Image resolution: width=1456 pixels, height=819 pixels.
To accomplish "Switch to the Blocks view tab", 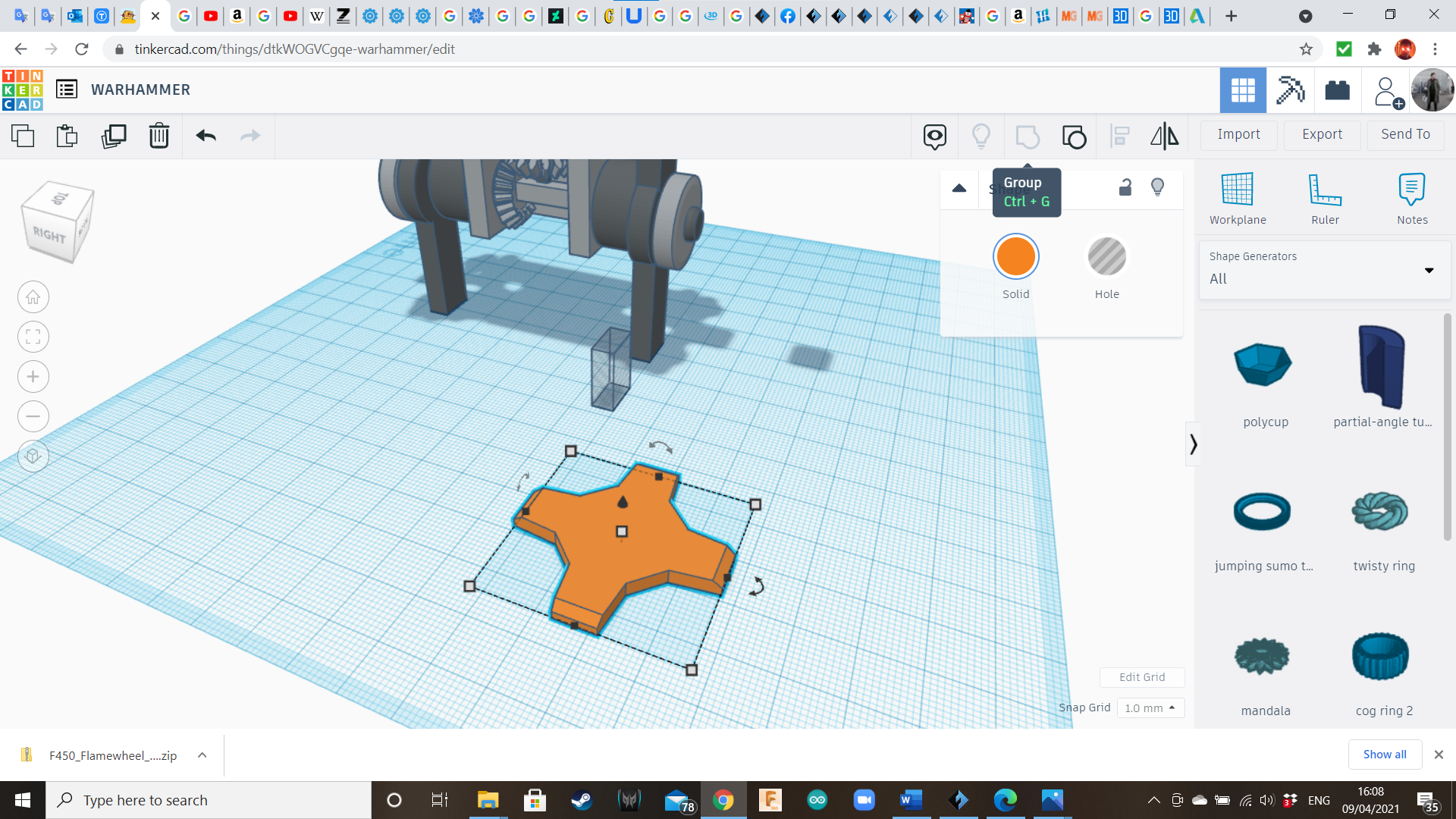I will point(1290,90).
